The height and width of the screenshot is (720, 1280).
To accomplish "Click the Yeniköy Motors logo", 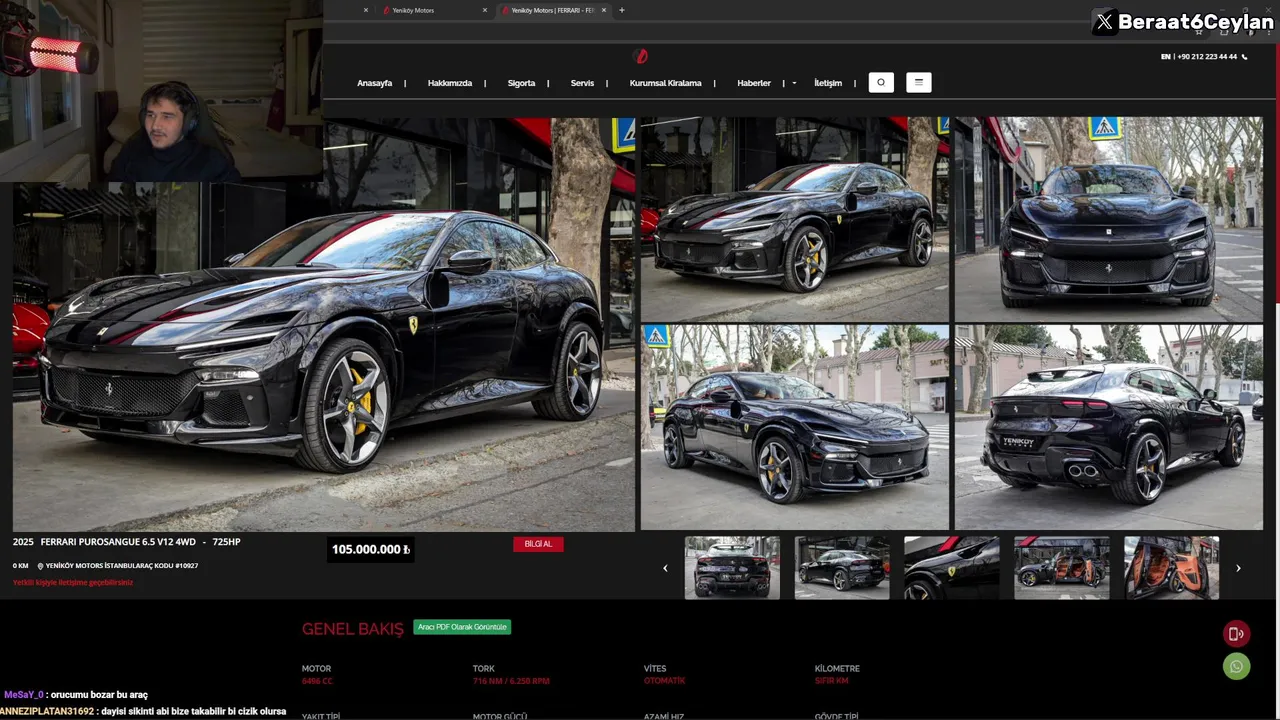I will (641, 56).
